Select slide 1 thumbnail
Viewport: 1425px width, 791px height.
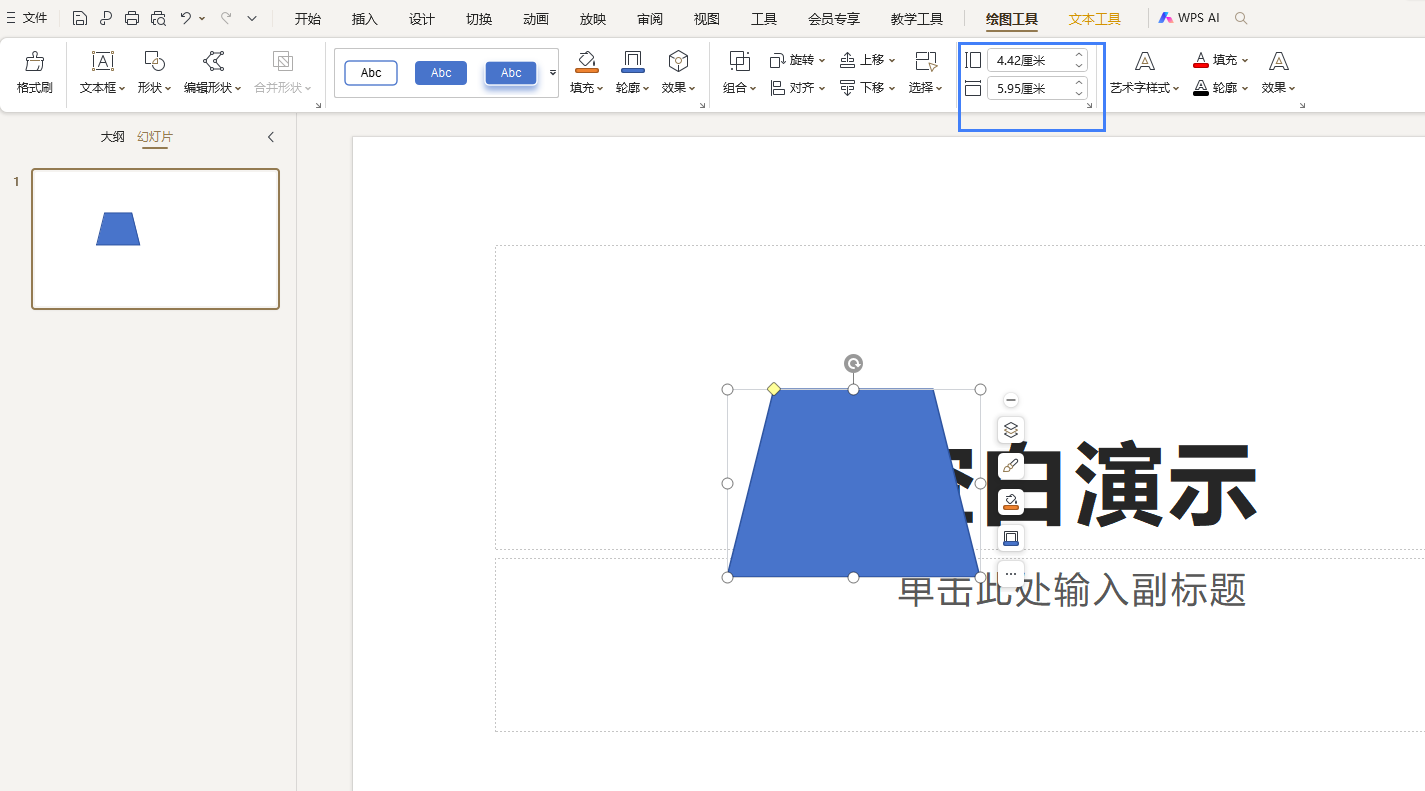(156, 239)
